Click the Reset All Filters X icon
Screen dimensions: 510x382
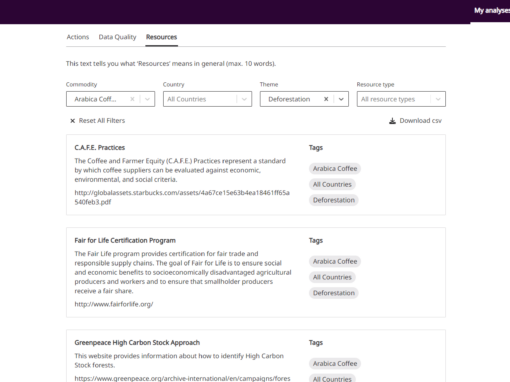coord(72,121)
